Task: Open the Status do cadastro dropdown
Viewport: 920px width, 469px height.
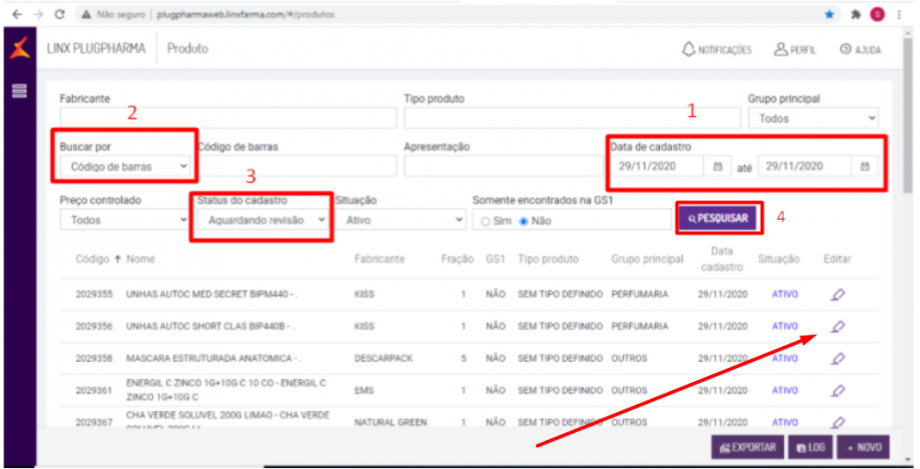Action: pos(260,219)
